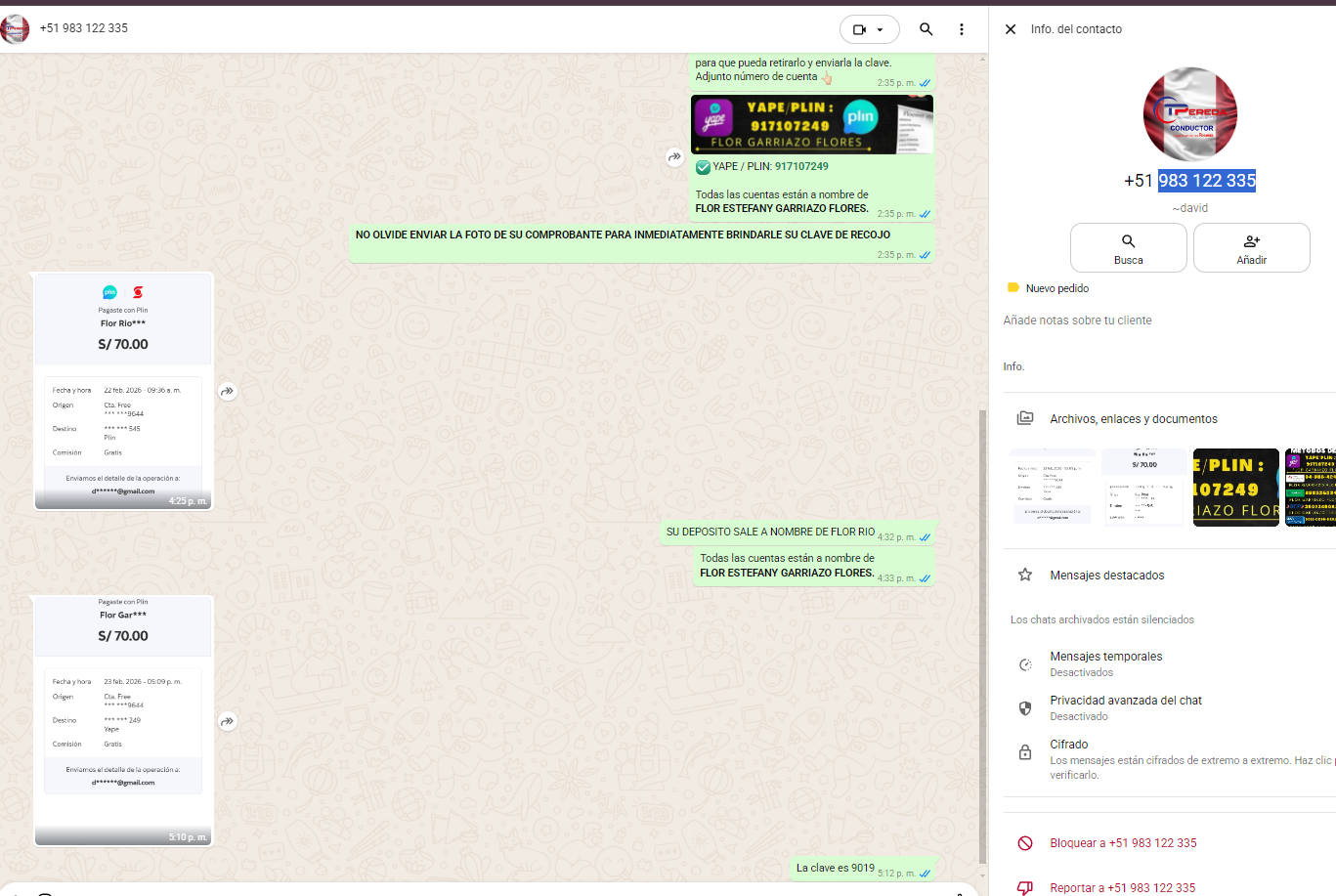Toggle Mensajes temporales setting
This screenshot has height=896, width=1336.
(1105, 663)
